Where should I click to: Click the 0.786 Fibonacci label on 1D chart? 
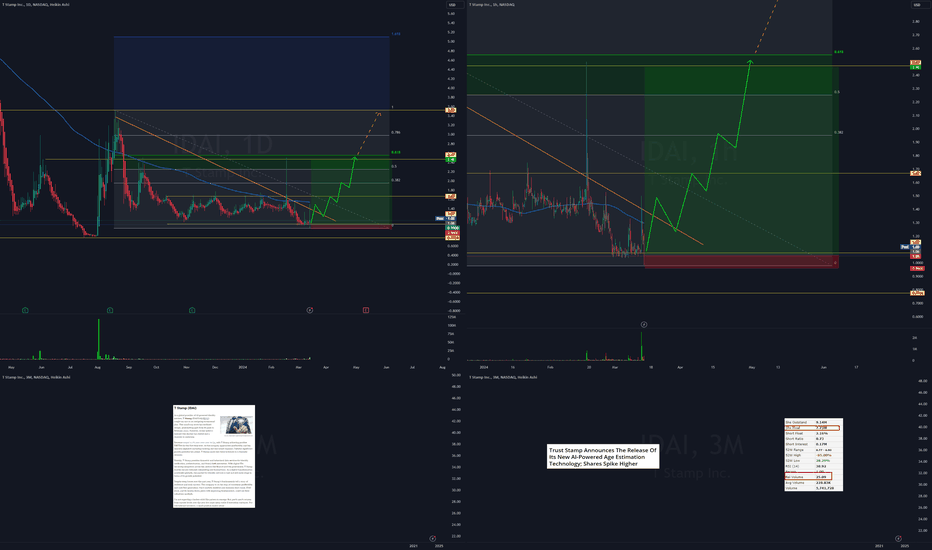[396, 133]
